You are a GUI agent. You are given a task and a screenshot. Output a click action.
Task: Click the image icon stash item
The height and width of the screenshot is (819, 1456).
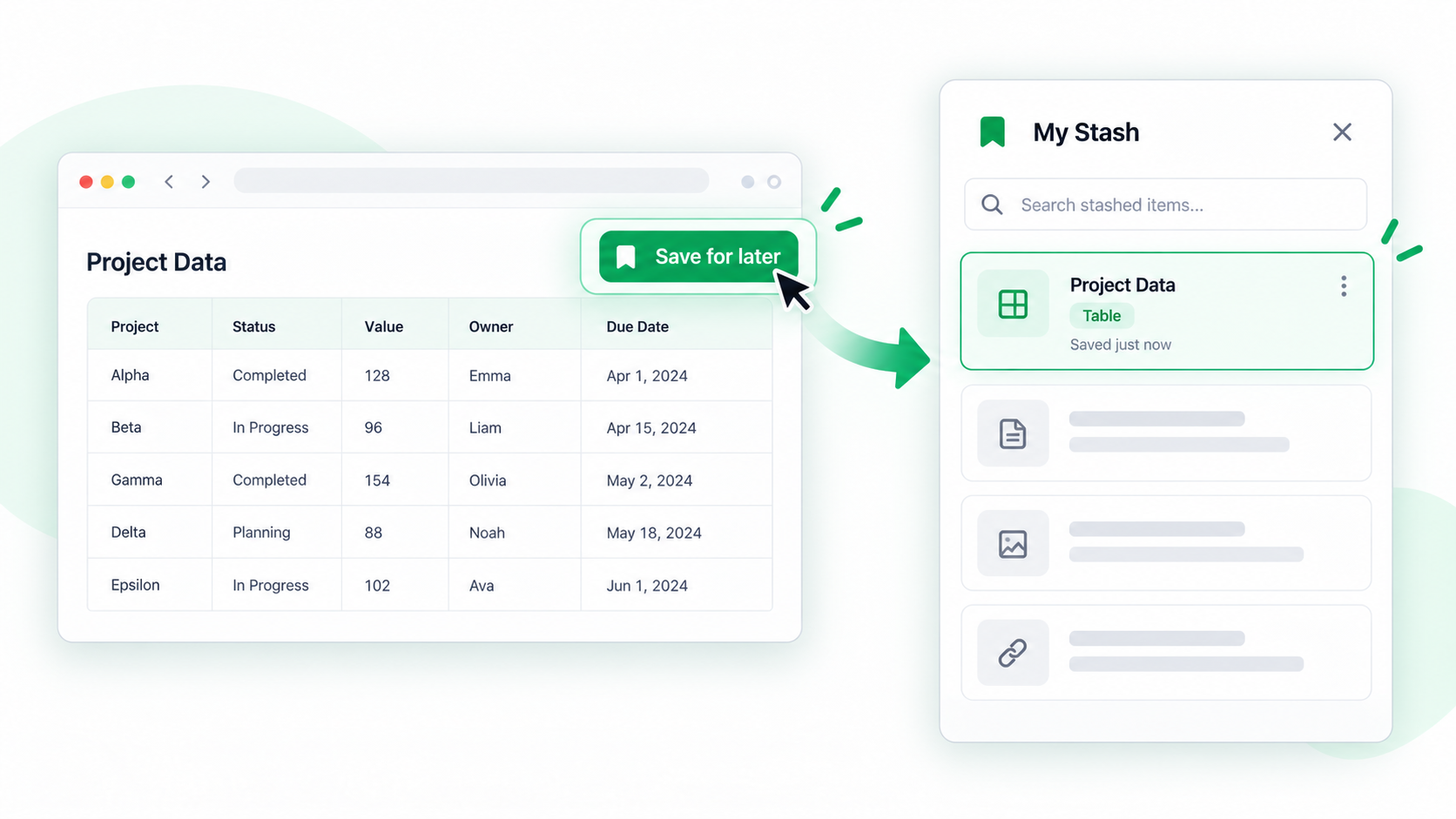point(1013,544)
